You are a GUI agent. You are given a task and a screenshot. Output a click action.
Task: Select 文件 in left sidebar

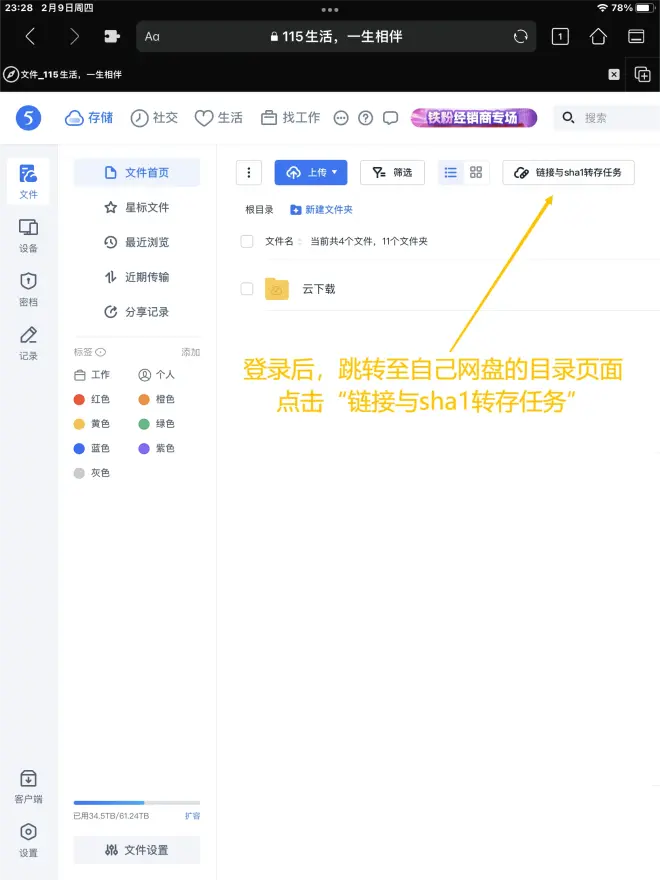pyautogui.click(x=28, y=181)
